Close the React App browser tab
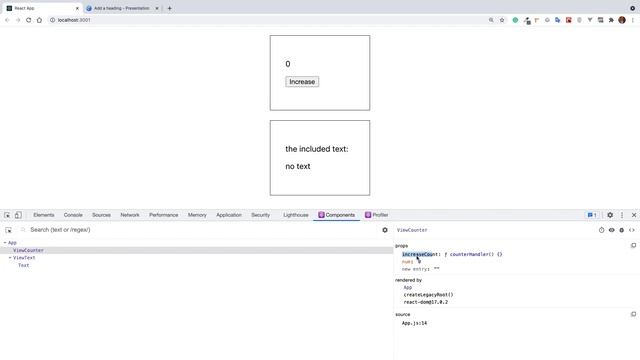Screen dimensions: 640x360 [x=77, y=8]
